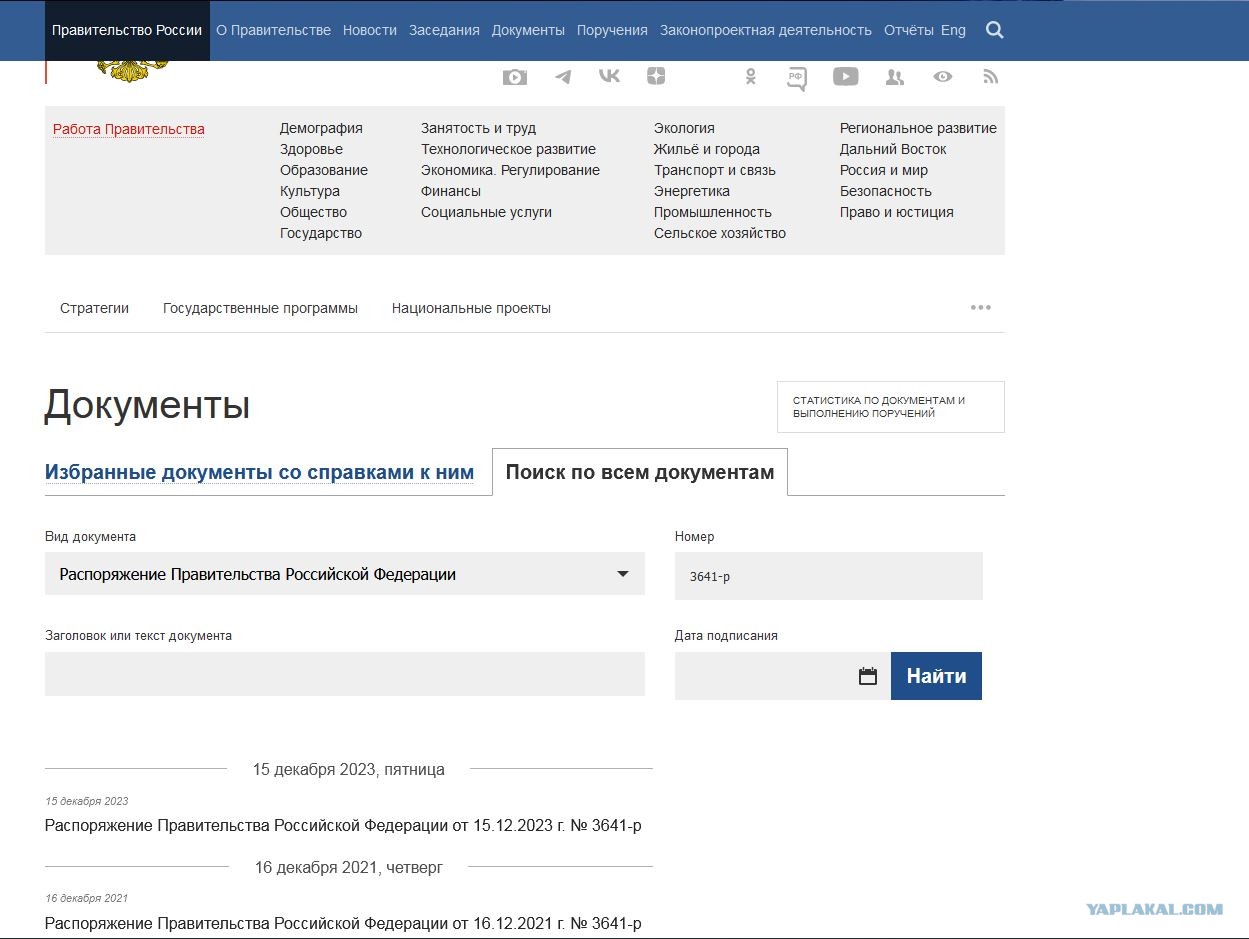
Task: Open the Экономика. Регулирование topic
Action: click(x=510, y=170)
